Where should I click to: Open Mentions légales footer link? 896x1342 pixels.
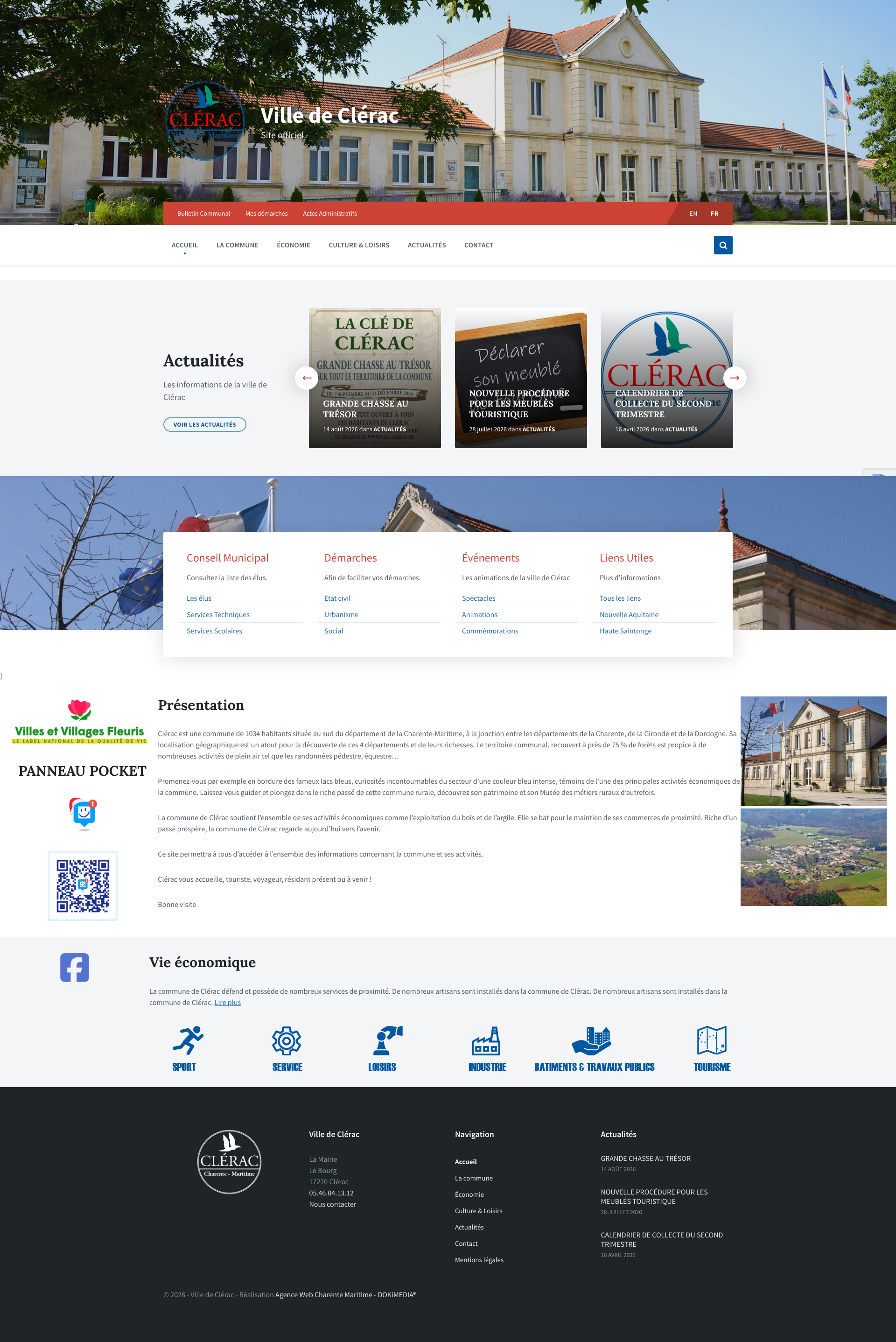pyautogui.click(x=479, y=1260)
